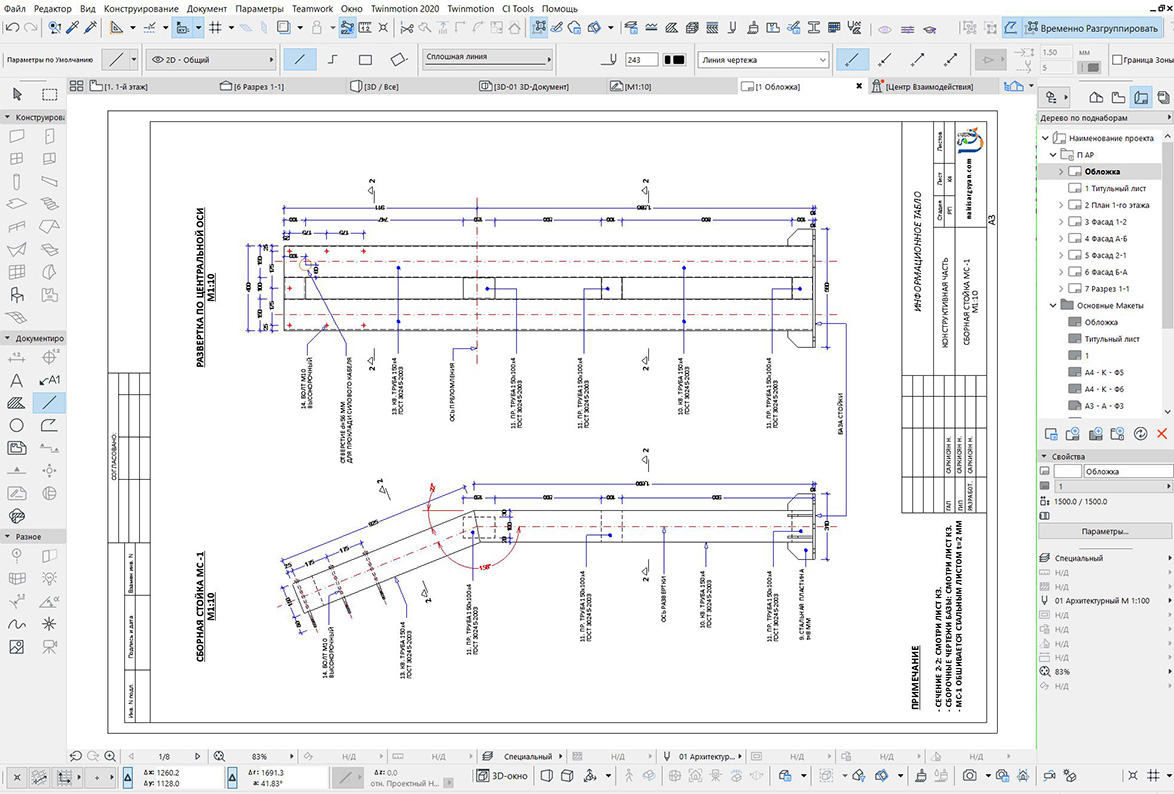Open the tab overview grid icon
Viewport: 1174px width, 794px height.
click(76, 86)
